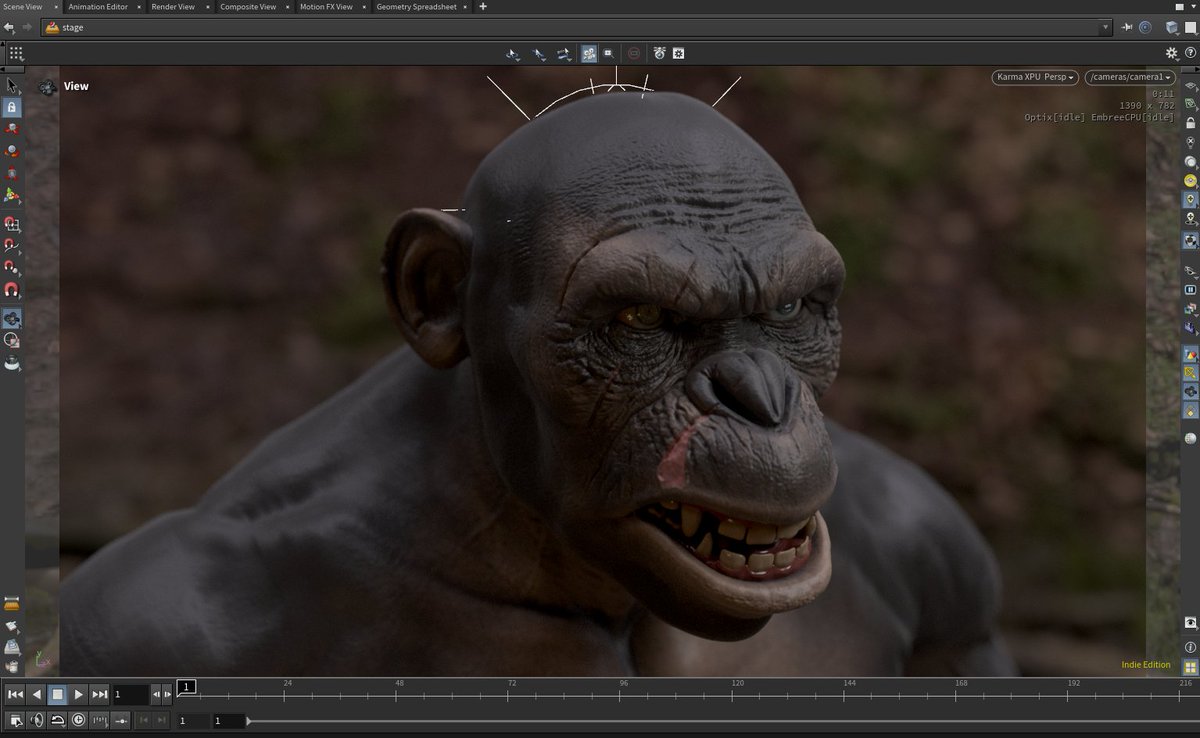Click the global animation options clock icon

[x=79, y=719]
